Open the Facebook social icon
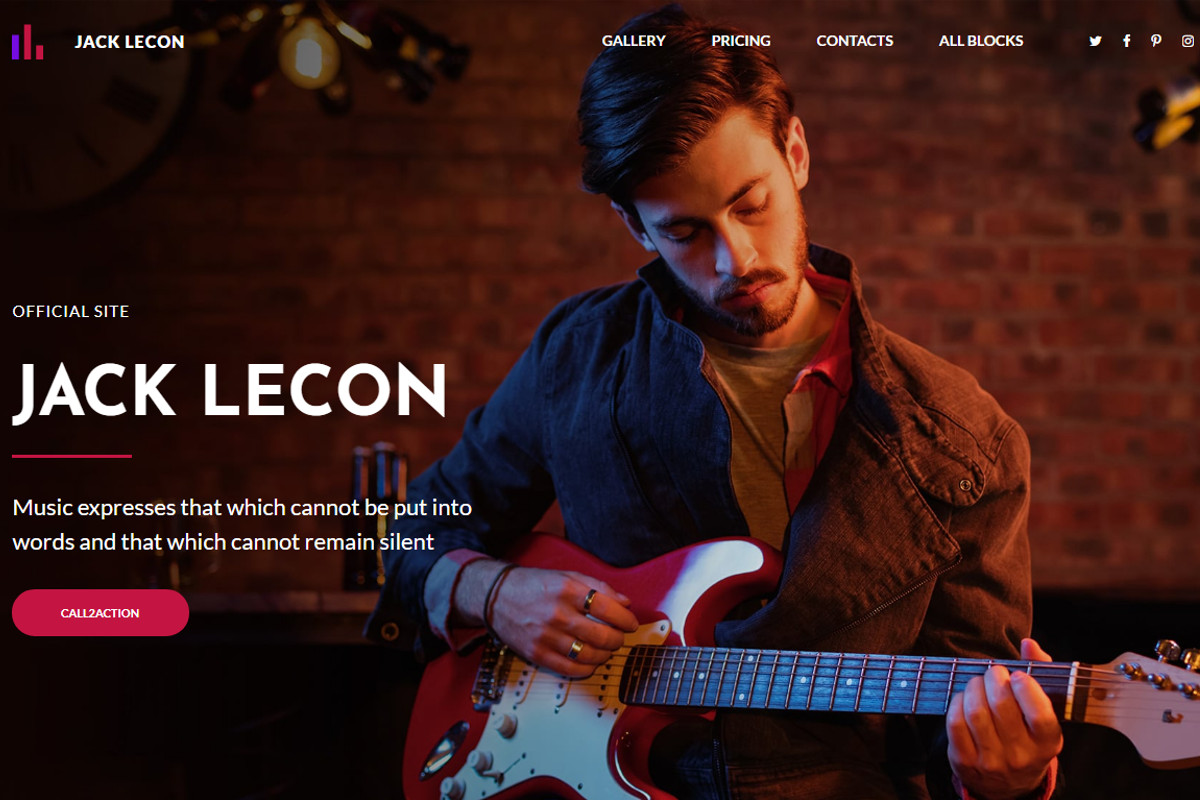This screenshot has height=800, width=1200. [x=1126, y=41]
